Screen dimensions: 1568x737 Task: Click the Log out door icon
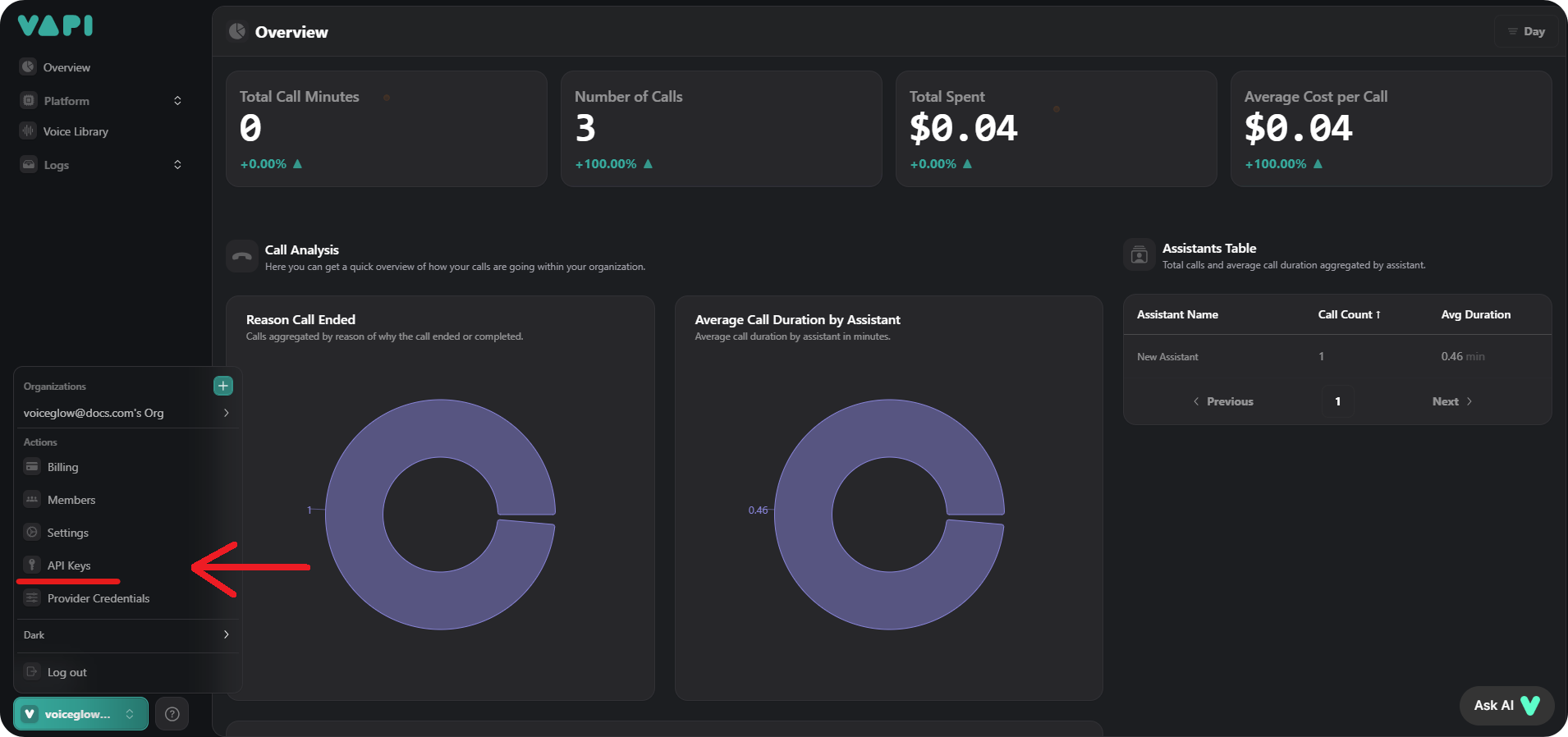[x=32, y=672]
